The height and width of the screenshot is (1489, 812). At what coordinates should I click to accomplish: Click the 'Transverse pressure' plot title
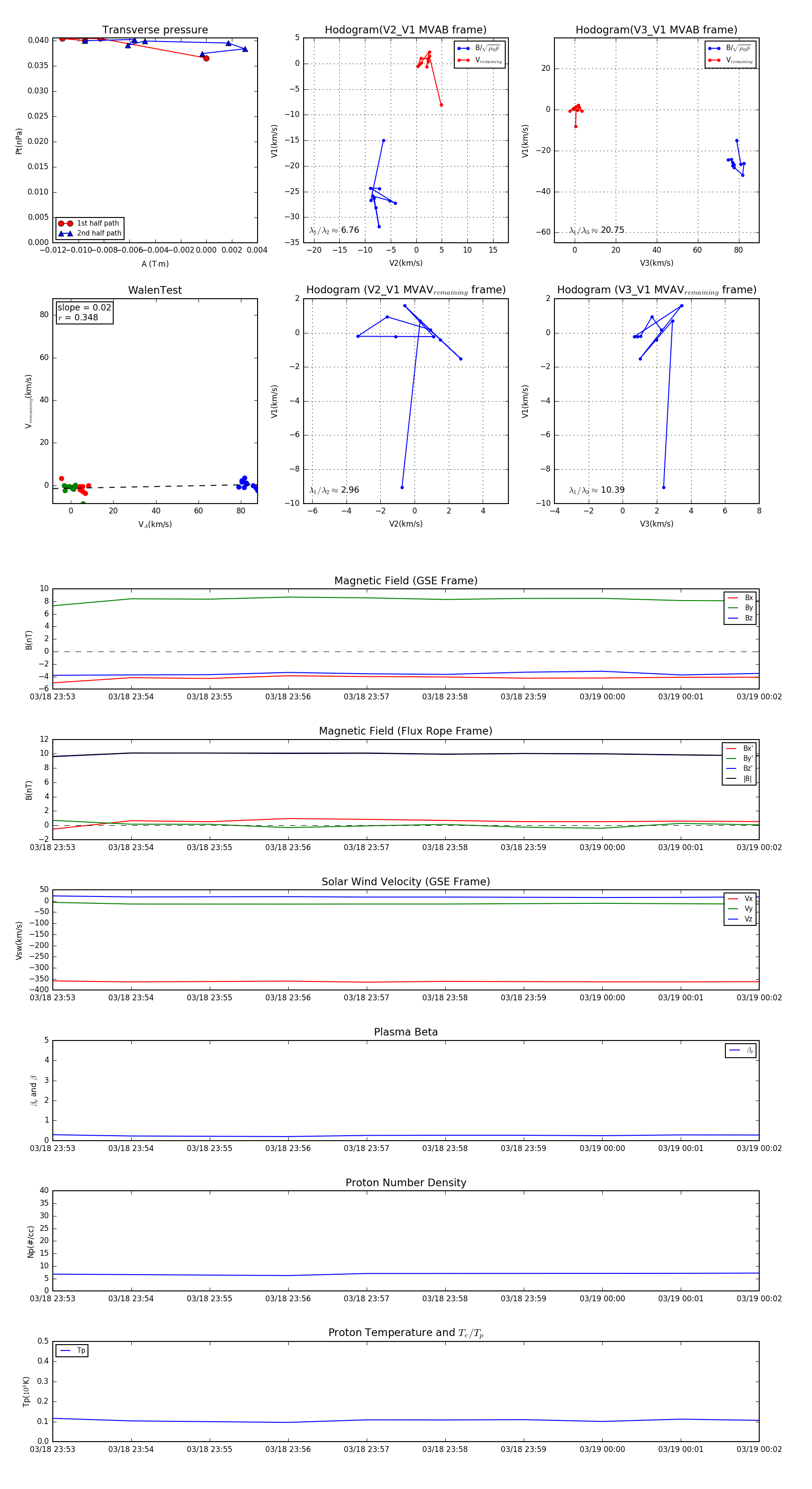(x=155, y=29)
